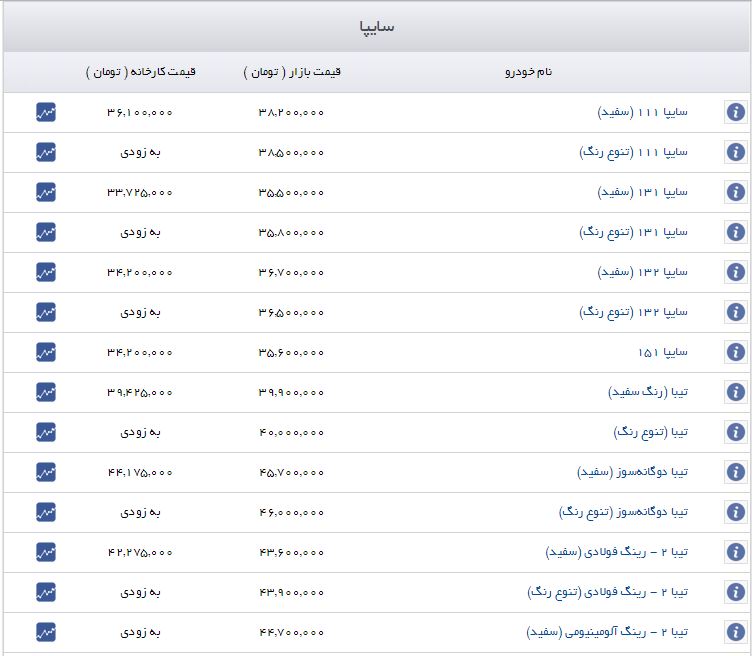
Task: Open the سایپا ۱۳۲ (تنوع رنگ) car link
Action: pos(633,312)
